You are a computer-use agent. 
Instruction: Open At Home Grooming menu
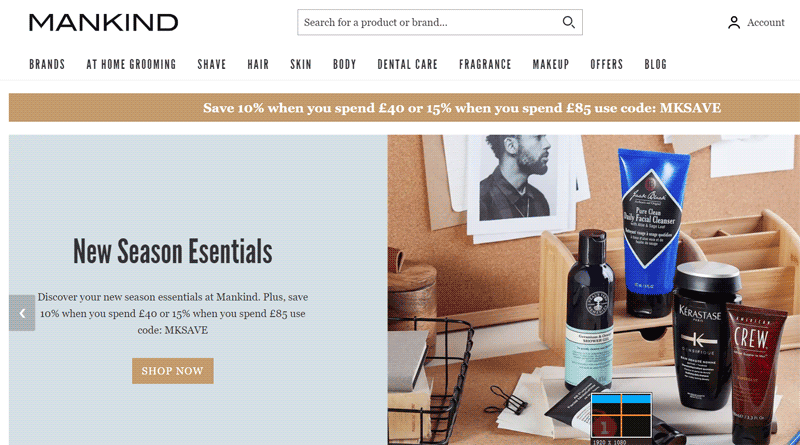(131, 64)
